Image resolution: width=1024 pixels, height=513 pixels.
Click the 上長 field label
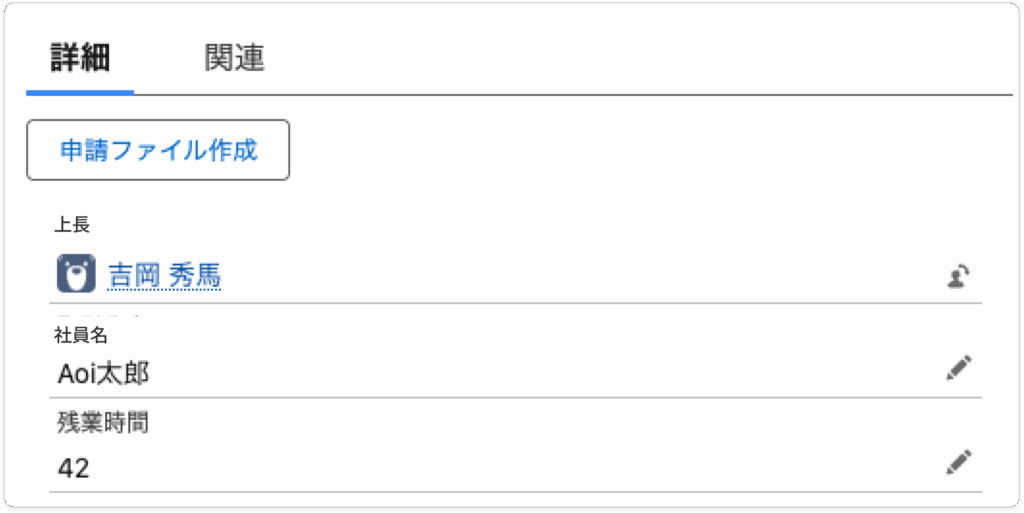tap(72, 223)
